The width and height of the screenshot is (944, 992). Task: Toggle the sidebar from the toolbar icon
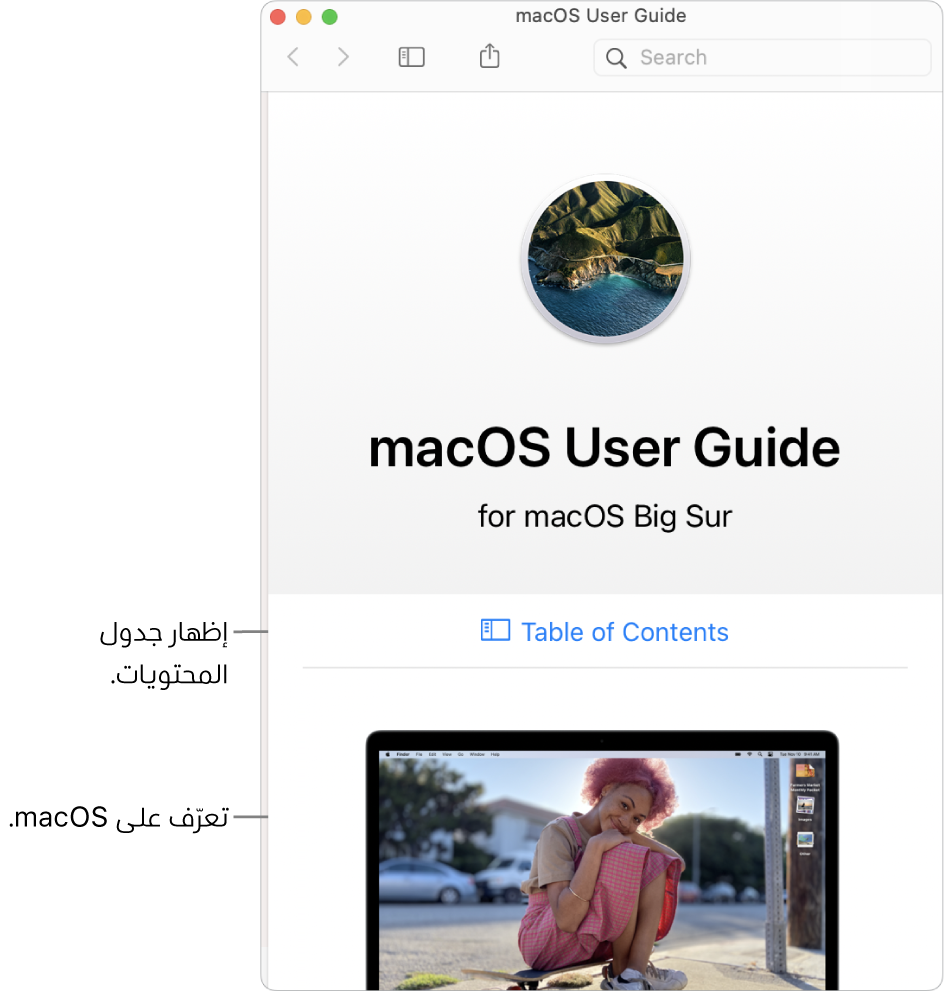(411, 57)
